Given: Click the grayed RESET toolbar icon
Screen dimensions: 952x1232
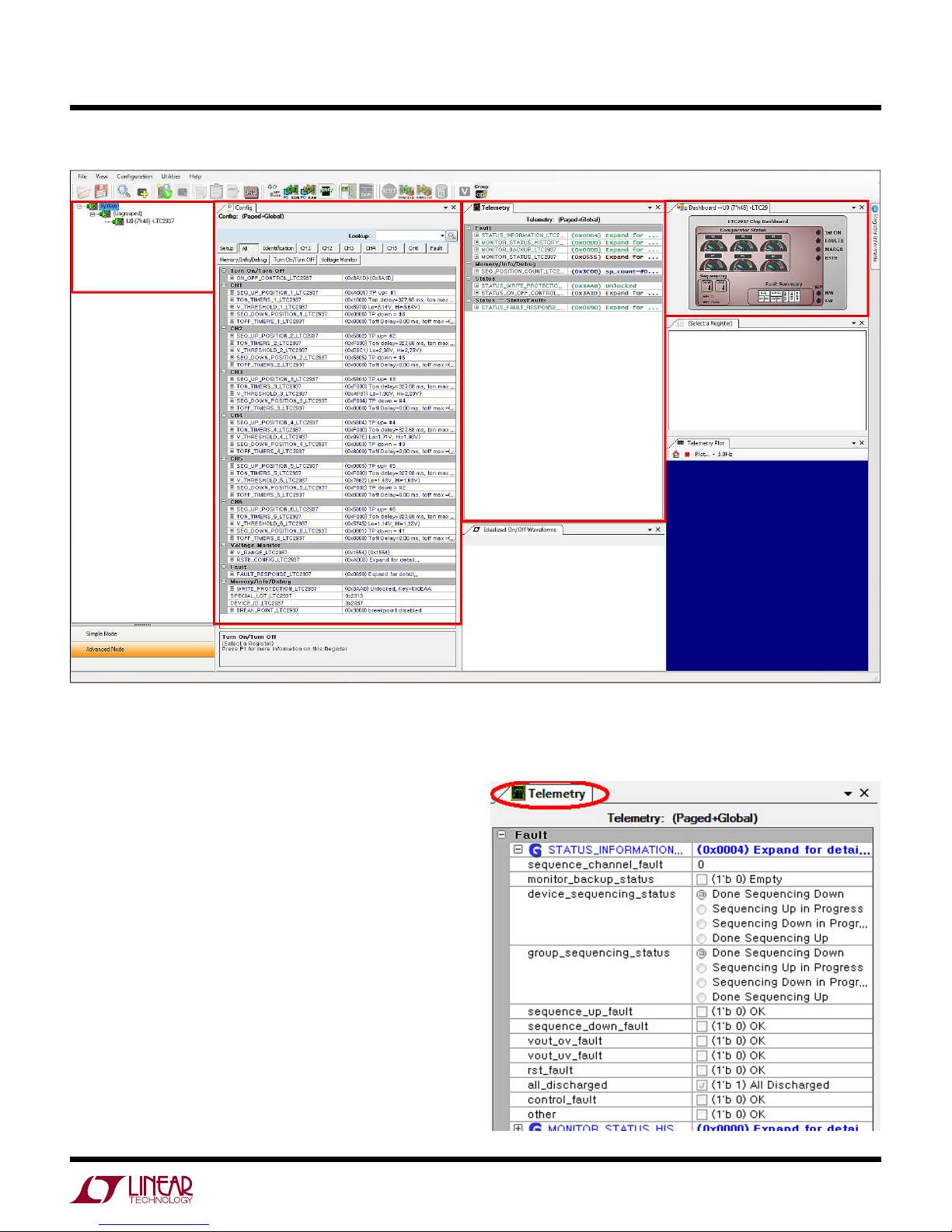Looking at the screenshot, I should click(389, 191).
